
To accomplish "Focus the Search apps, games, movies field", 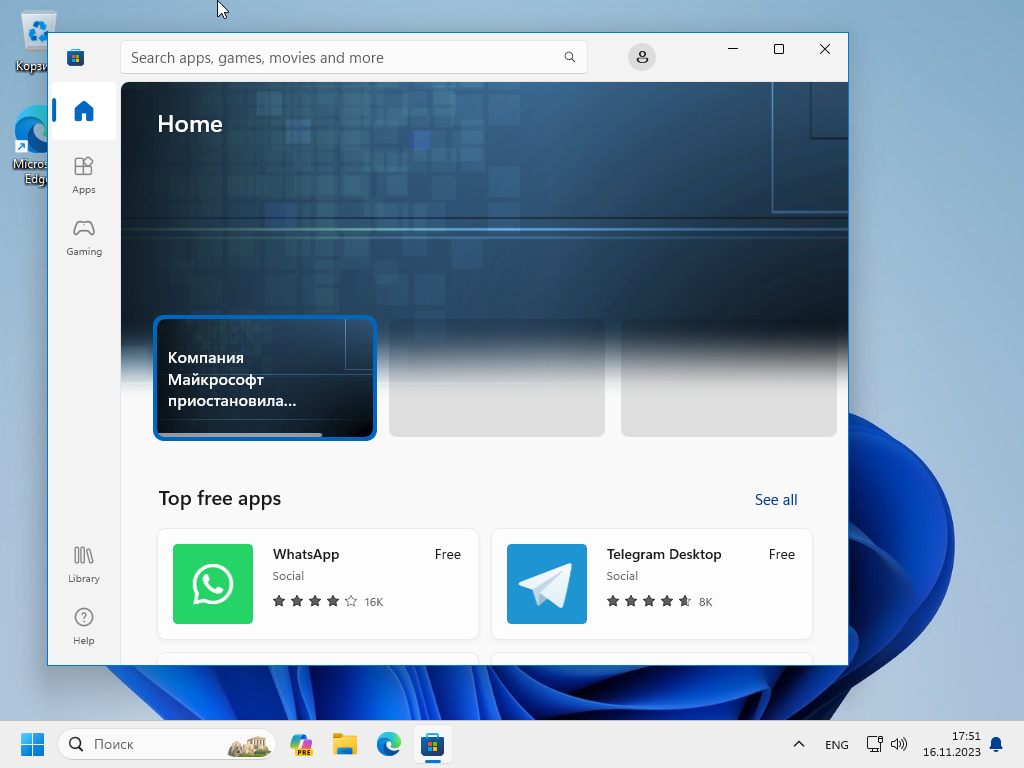I will tap(340, 58).
